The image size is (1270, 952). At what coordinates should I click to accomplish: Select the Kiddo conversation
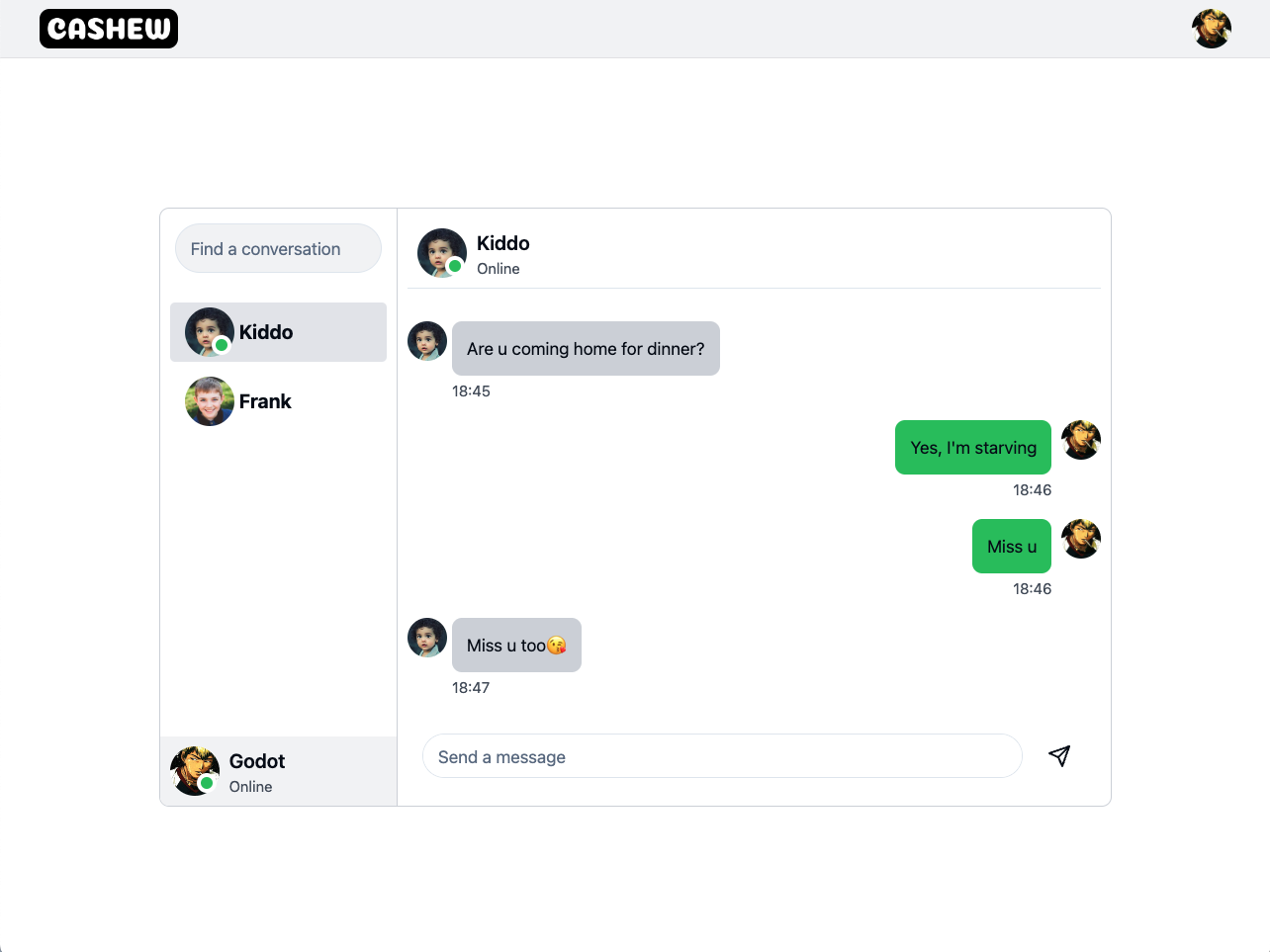(x=297, y=332)
